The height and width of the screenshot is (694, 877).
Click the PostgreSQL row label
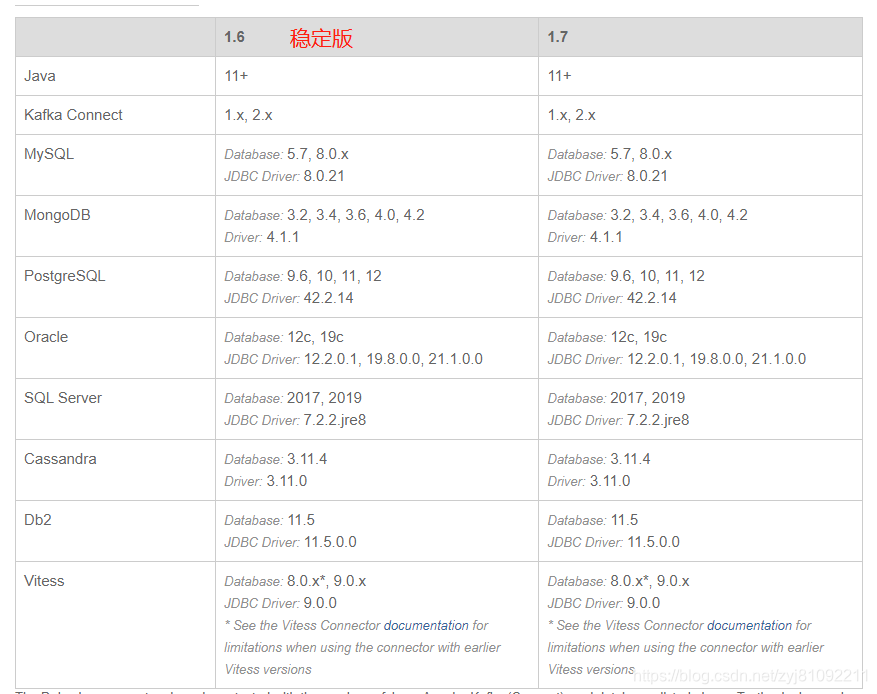(64, 276)
